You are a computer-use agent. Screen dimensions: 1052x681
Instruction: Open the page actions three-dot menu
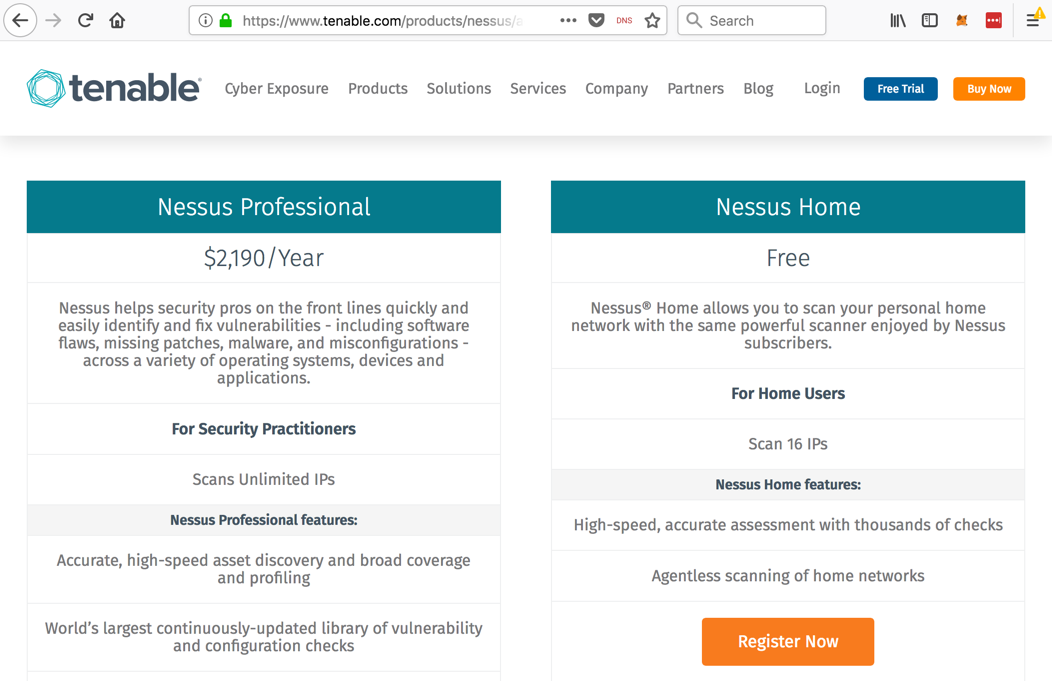(x=568, y=20)
